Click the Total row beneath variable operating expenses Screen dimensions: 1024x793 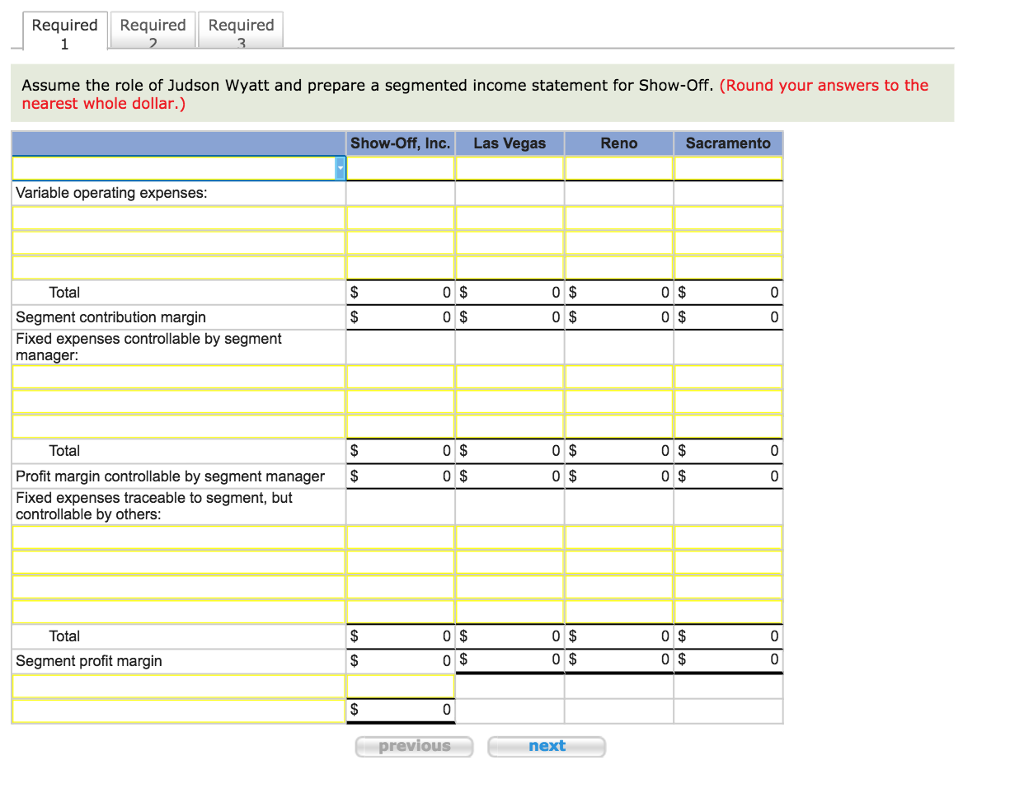click(x=64, y=292)
